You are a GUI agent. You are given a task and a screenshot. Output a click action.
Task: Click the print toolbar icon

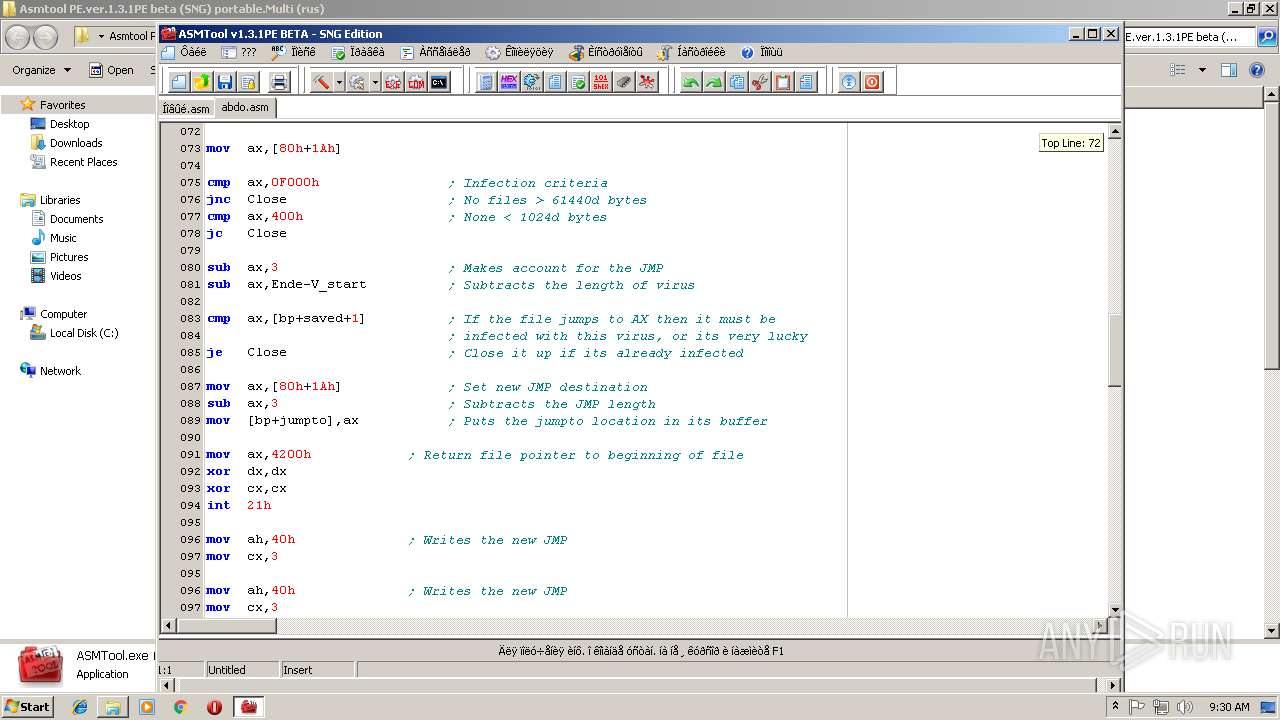pos(279,82)
